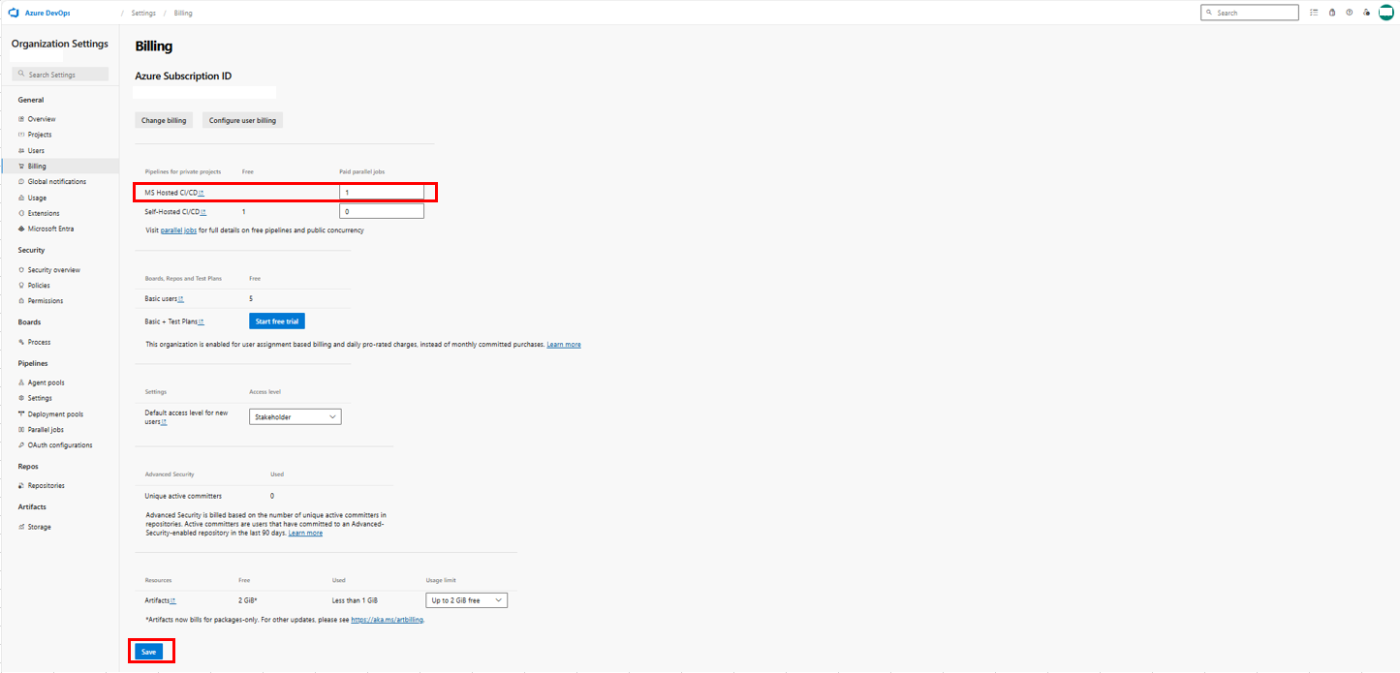The width and height of the screenshot is (1400, 673).
Task: Click the Organization Settings heading
Action: click(x=60, y=44)
